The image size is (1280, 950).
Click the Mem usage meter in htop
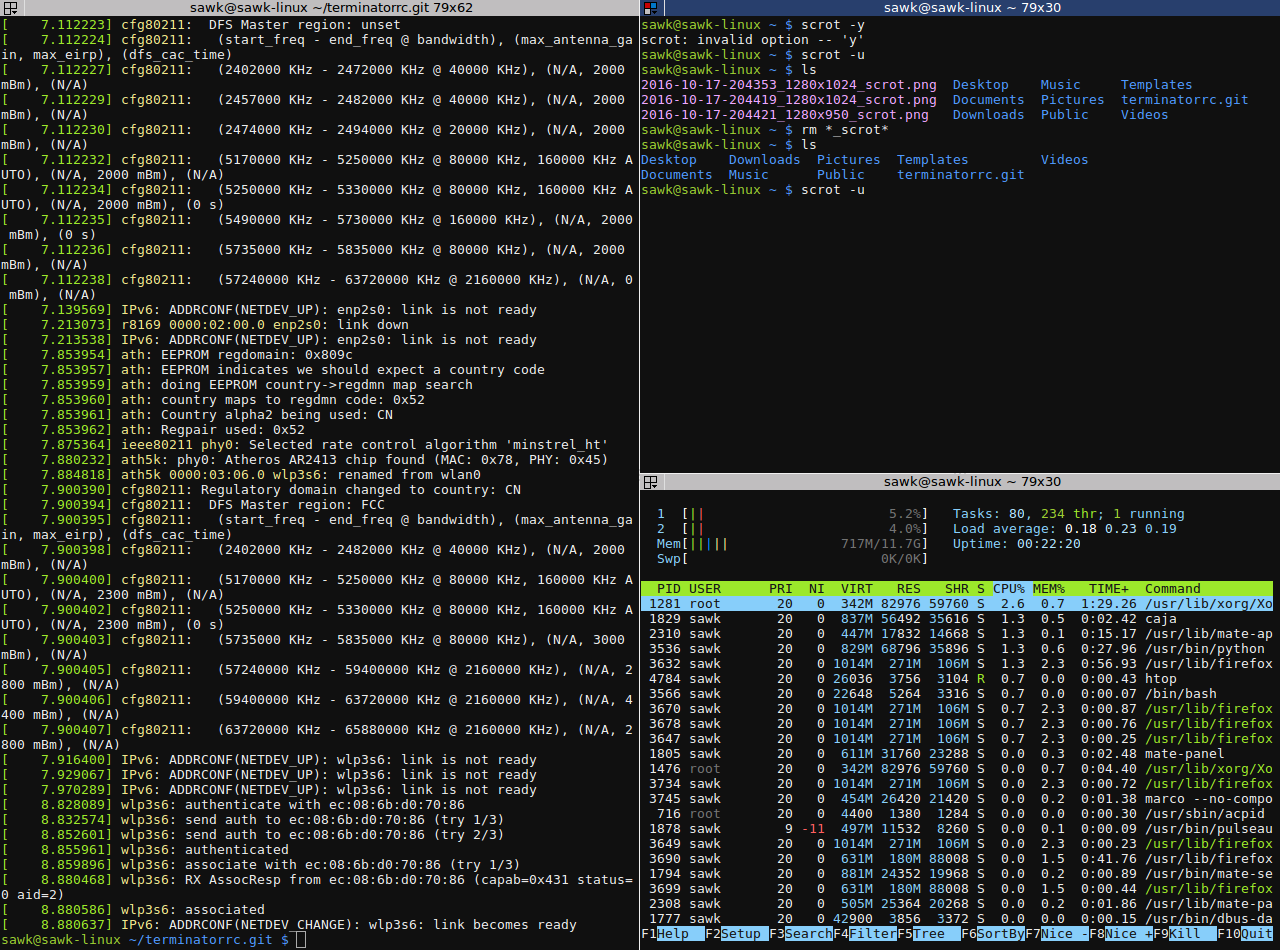(793, 544)
